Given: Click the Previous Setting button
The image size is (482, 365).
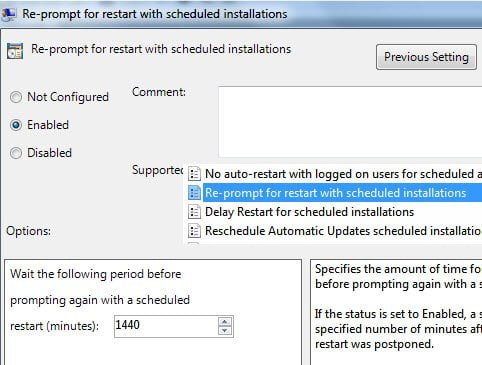Looking at the screenshot, I should (426, 57).
